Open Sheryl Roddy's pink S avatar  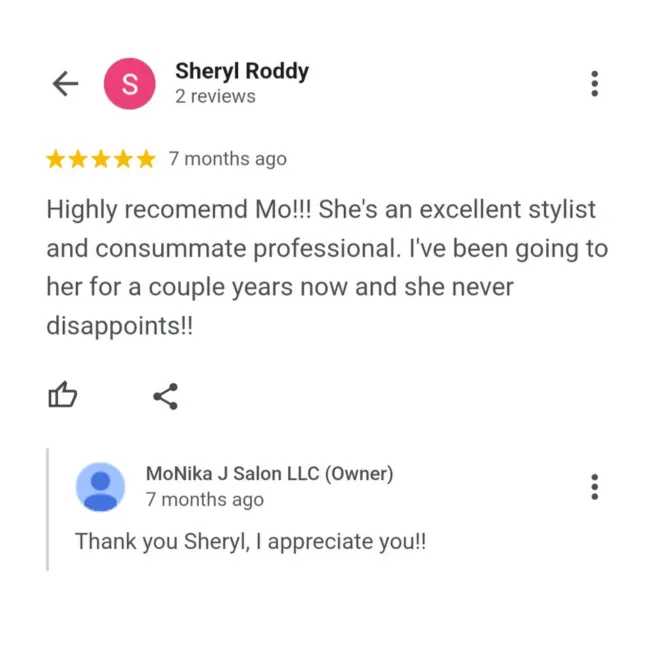130,84
